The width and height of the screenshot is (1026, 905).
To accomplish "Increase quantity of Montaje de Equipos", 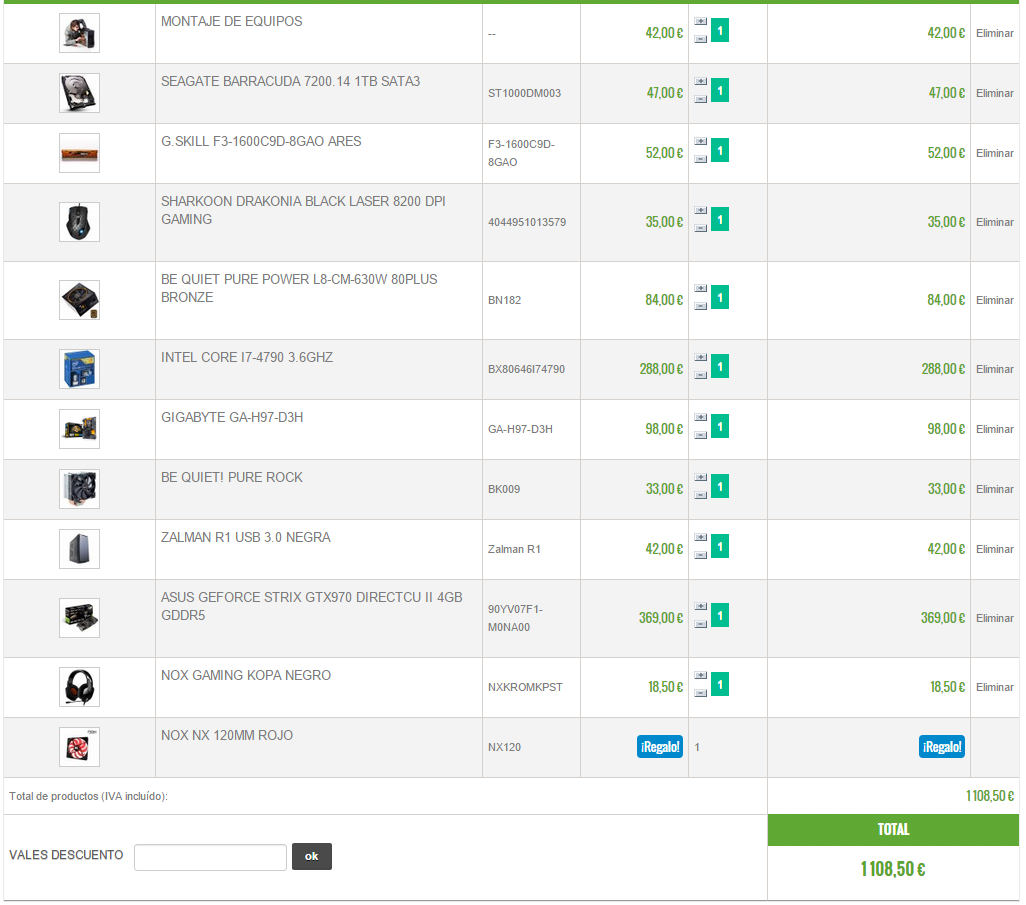I will tap(700, 21).
